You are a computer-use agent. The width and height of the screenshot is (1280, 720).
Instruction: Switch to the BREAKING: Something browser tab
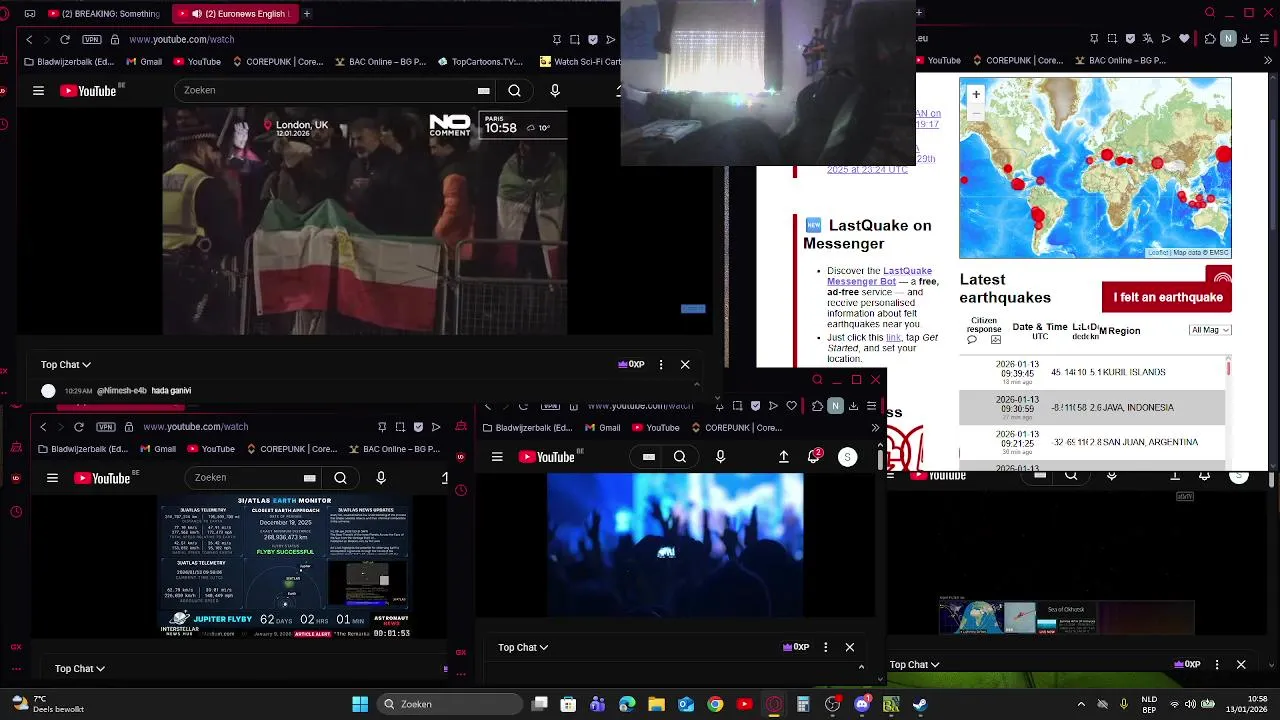(x=104, y=14)
